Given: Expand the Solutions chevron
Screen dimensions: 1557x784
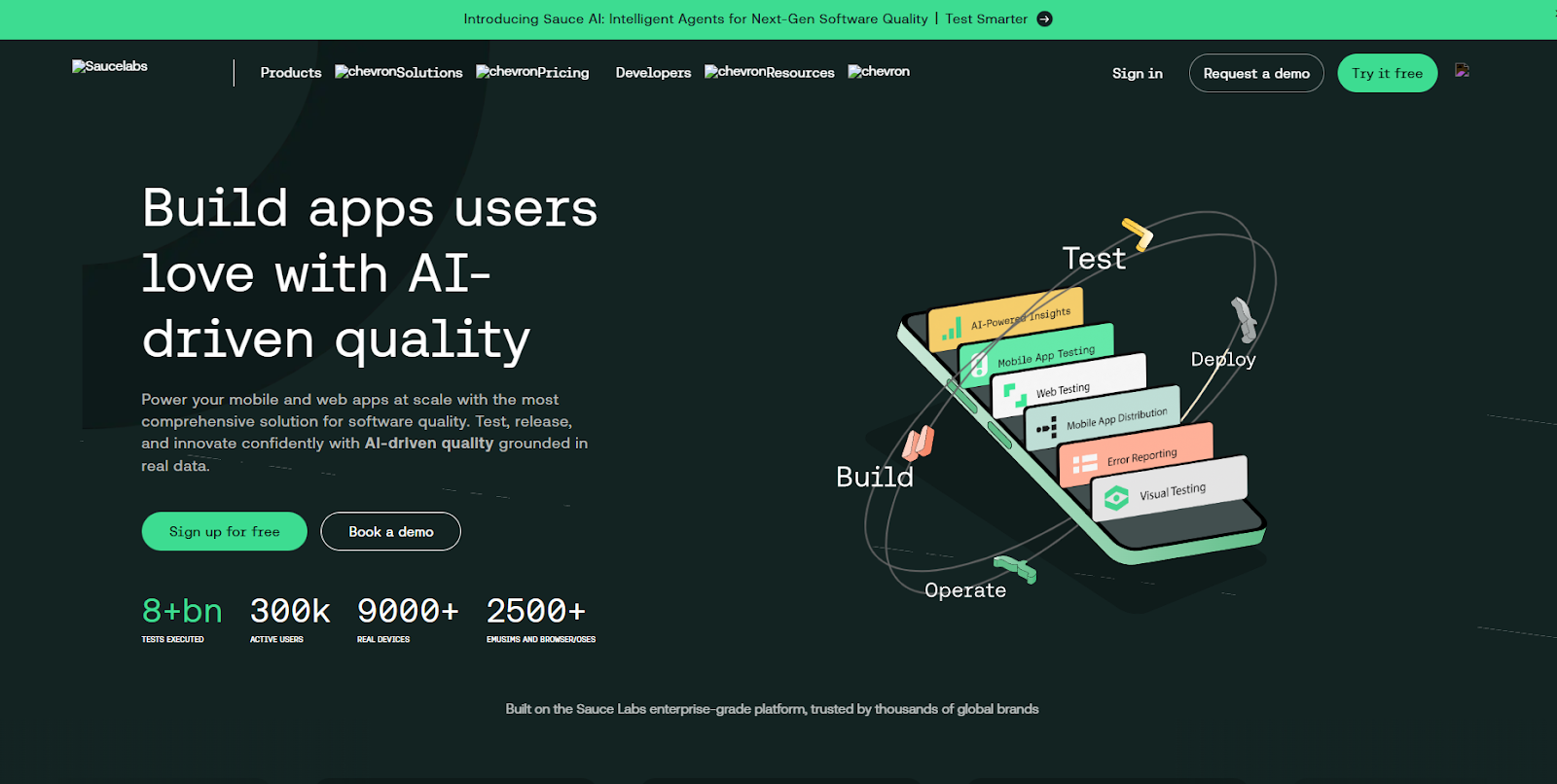Looking at the screenshot, I should coord(506,71).
